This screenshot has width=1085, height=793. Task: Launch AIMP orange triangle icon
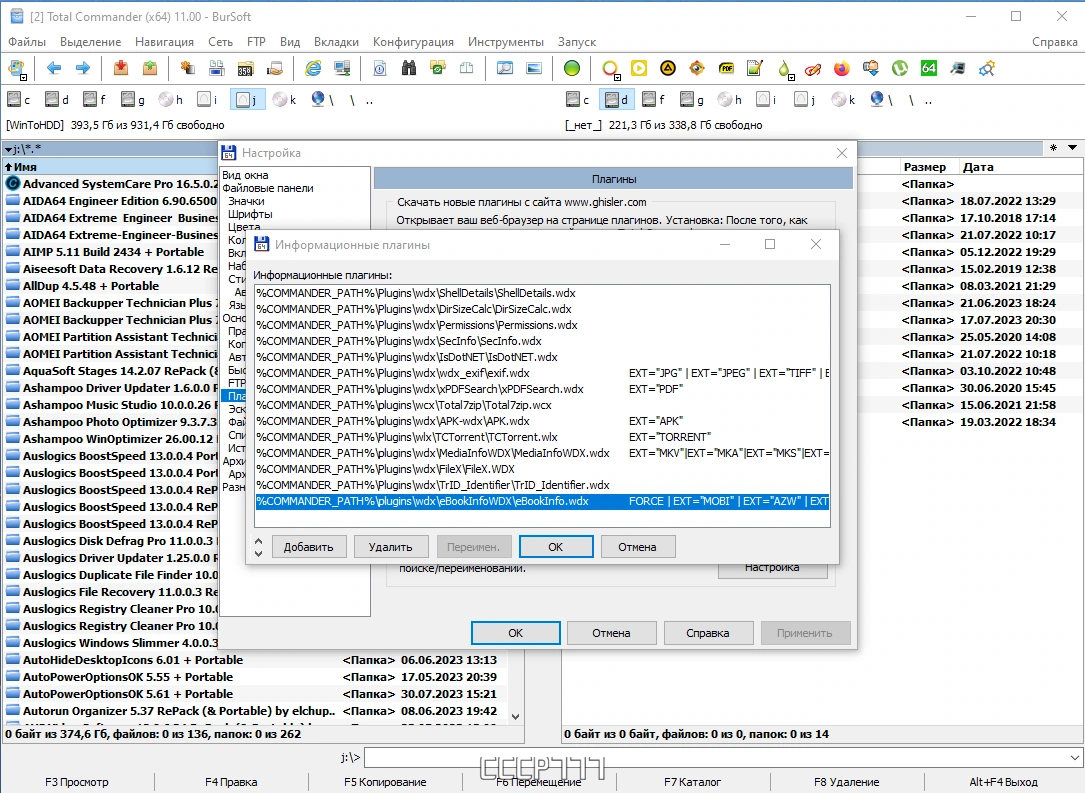click(x=668, y=68)
